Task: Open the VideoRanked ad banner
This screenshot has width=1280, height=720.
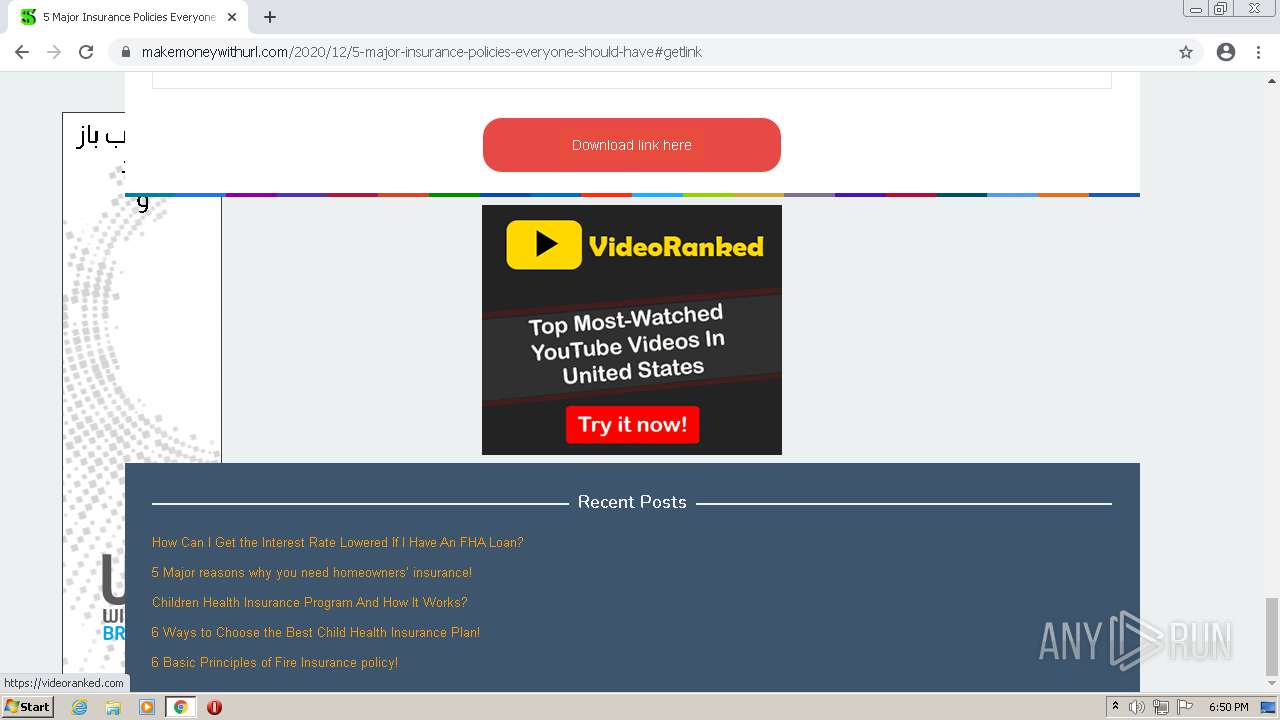Action: (x=632, y=330)
